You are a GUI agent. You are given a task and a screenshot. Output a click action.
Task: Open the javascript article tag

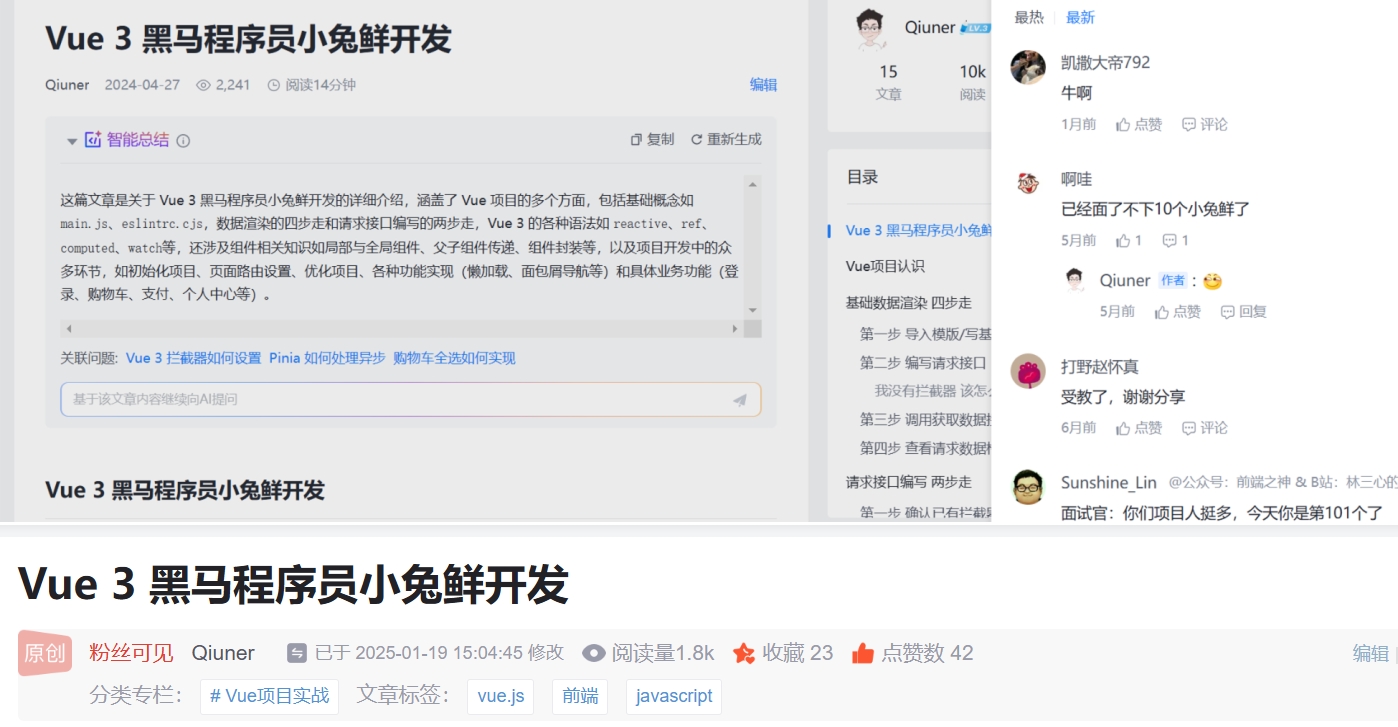click(674, 696)
